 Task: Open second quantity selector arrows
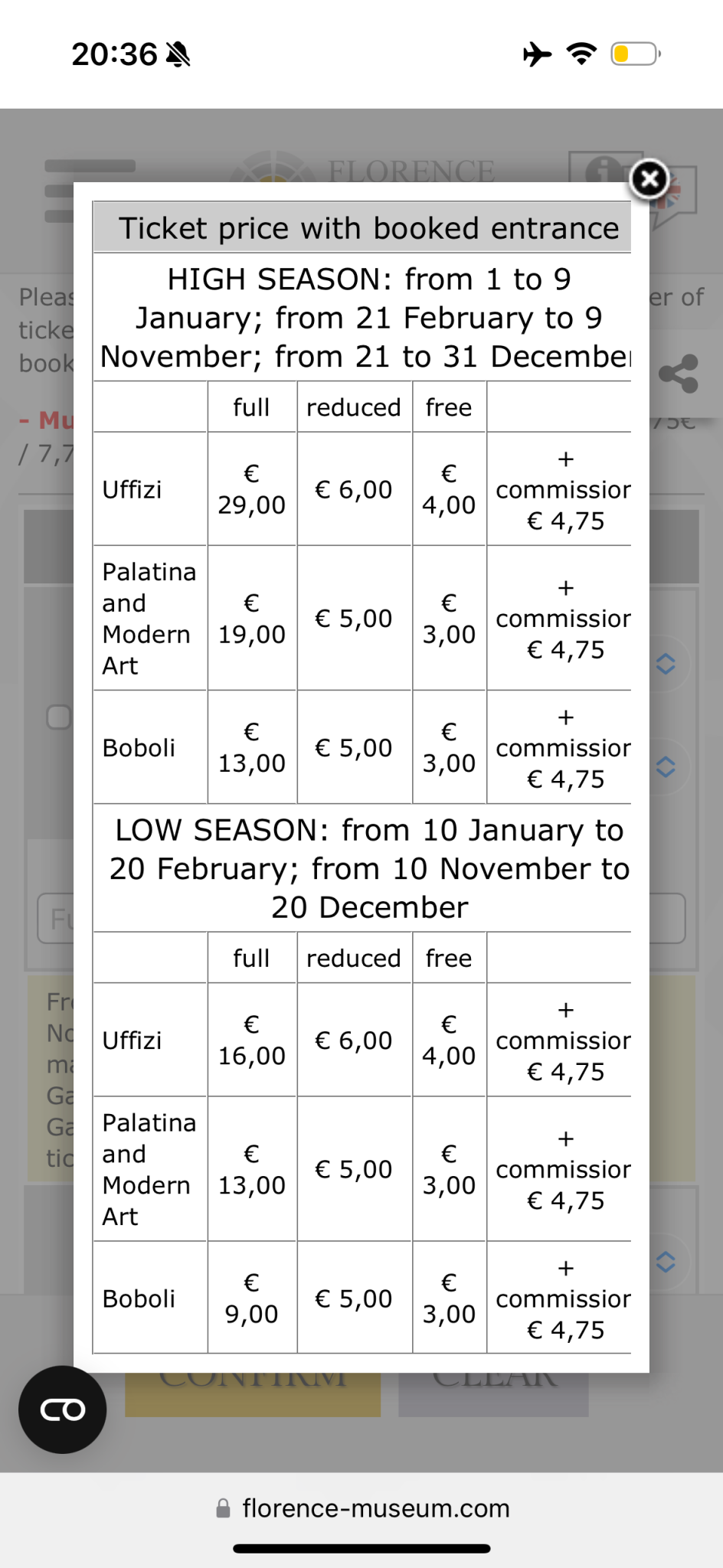point(666,766)
